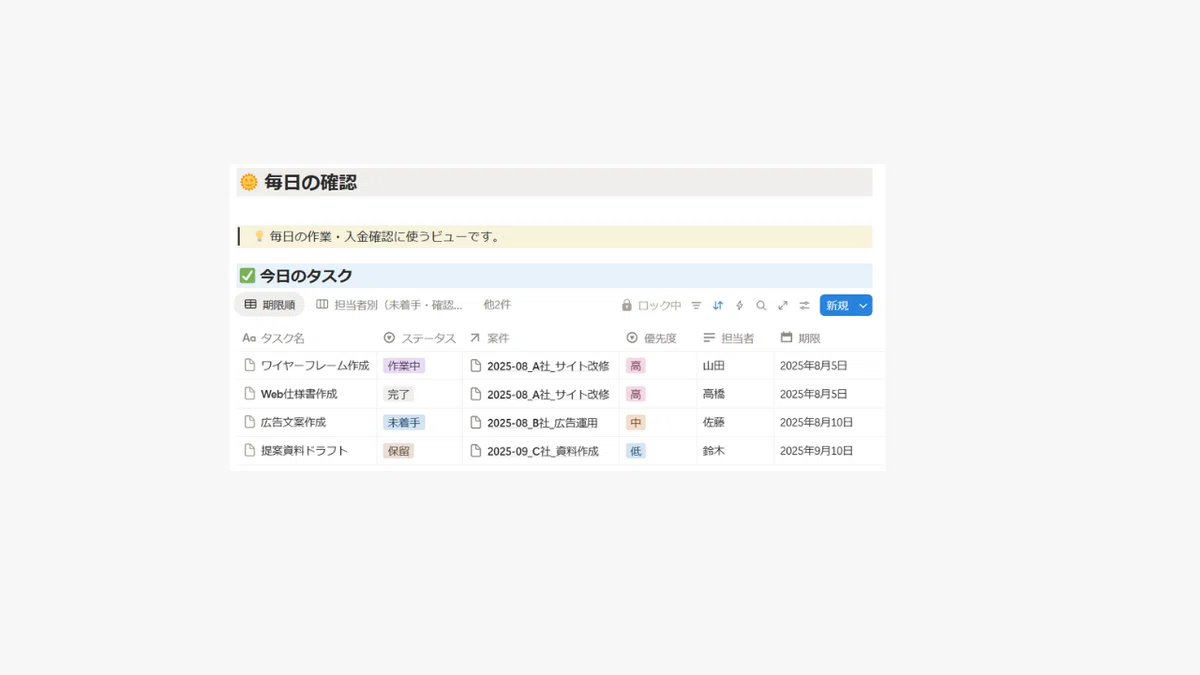Open the 2025-08_B社_広告運用 project link

point(542,422)
